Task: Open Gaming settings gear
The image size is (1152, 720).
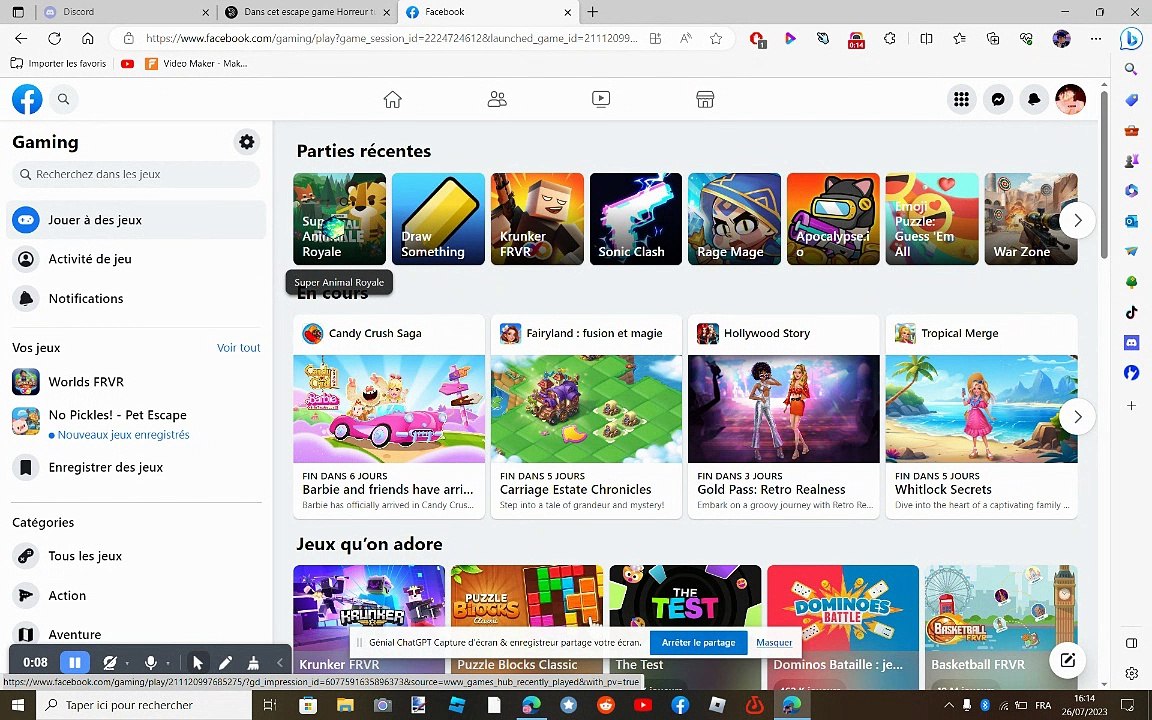Action: pos(247,142)
